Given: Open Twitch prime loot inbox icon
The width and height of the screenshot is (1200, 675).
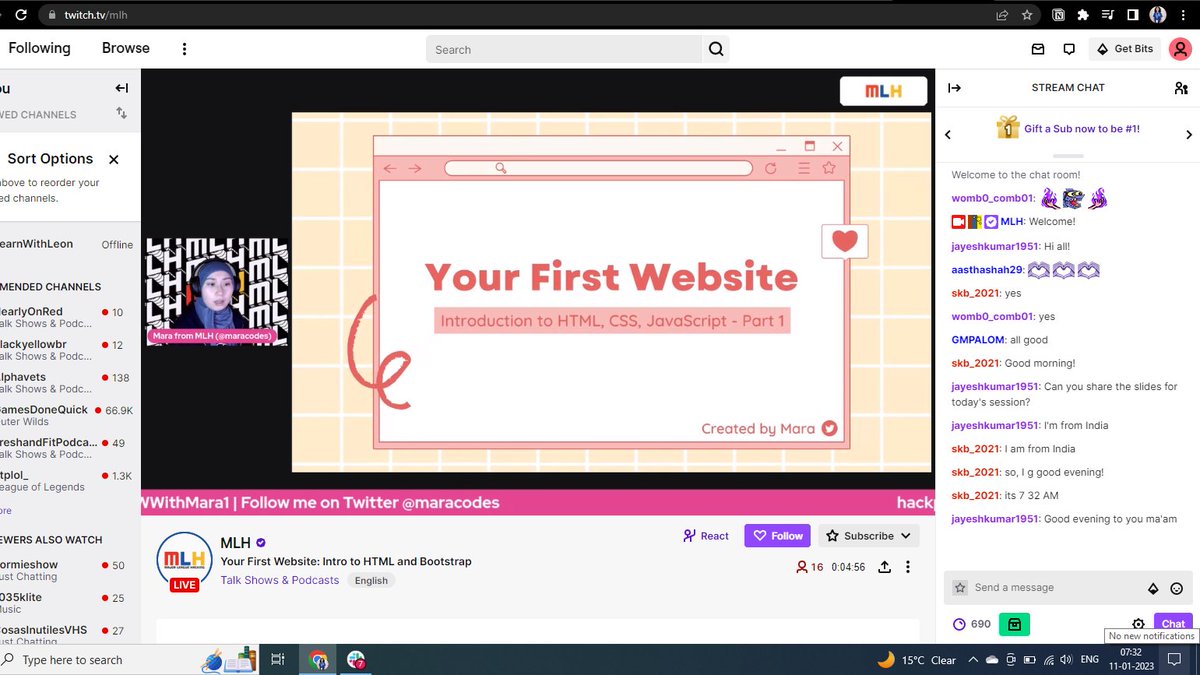Looking at the screenshot, I should 1038,49.
